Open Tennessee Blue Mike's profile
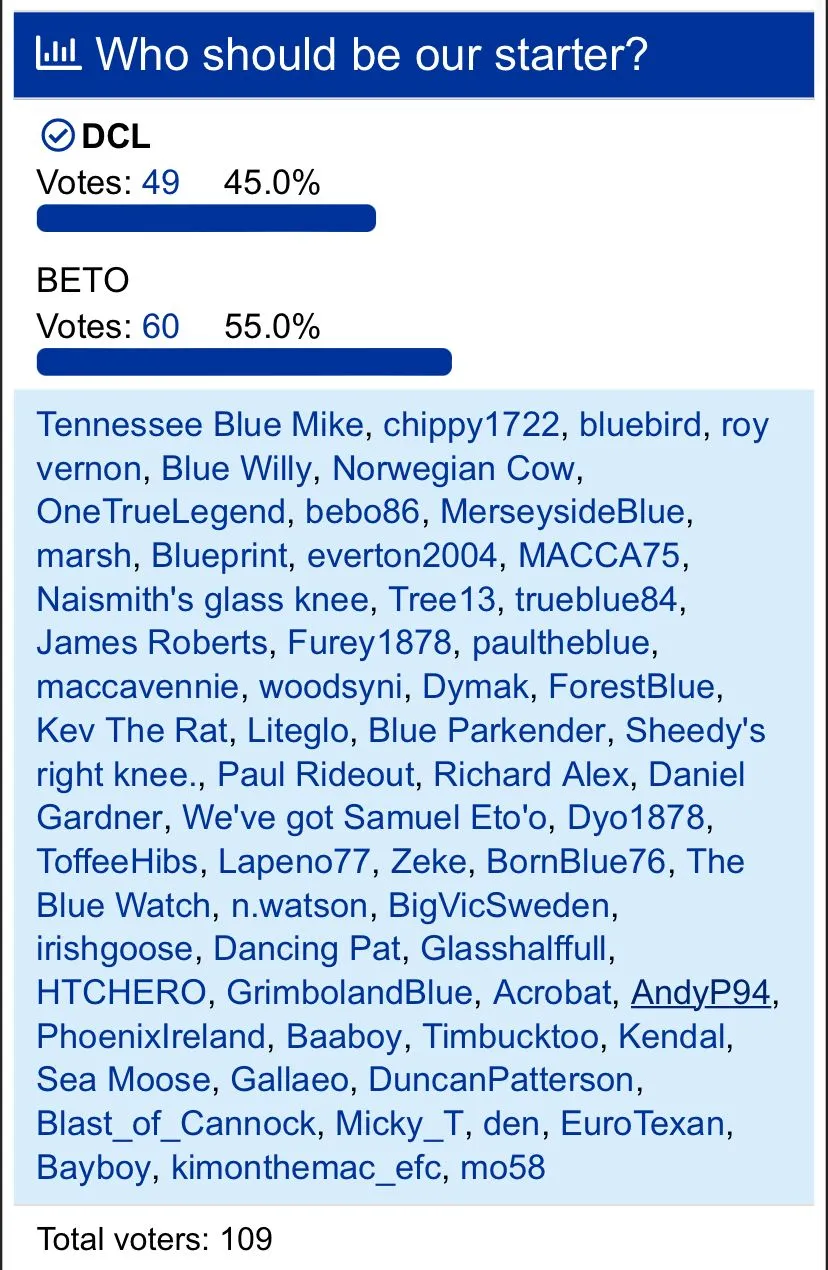The width and height of the screenshot is (828, 1270). click(x=200, y=425)
